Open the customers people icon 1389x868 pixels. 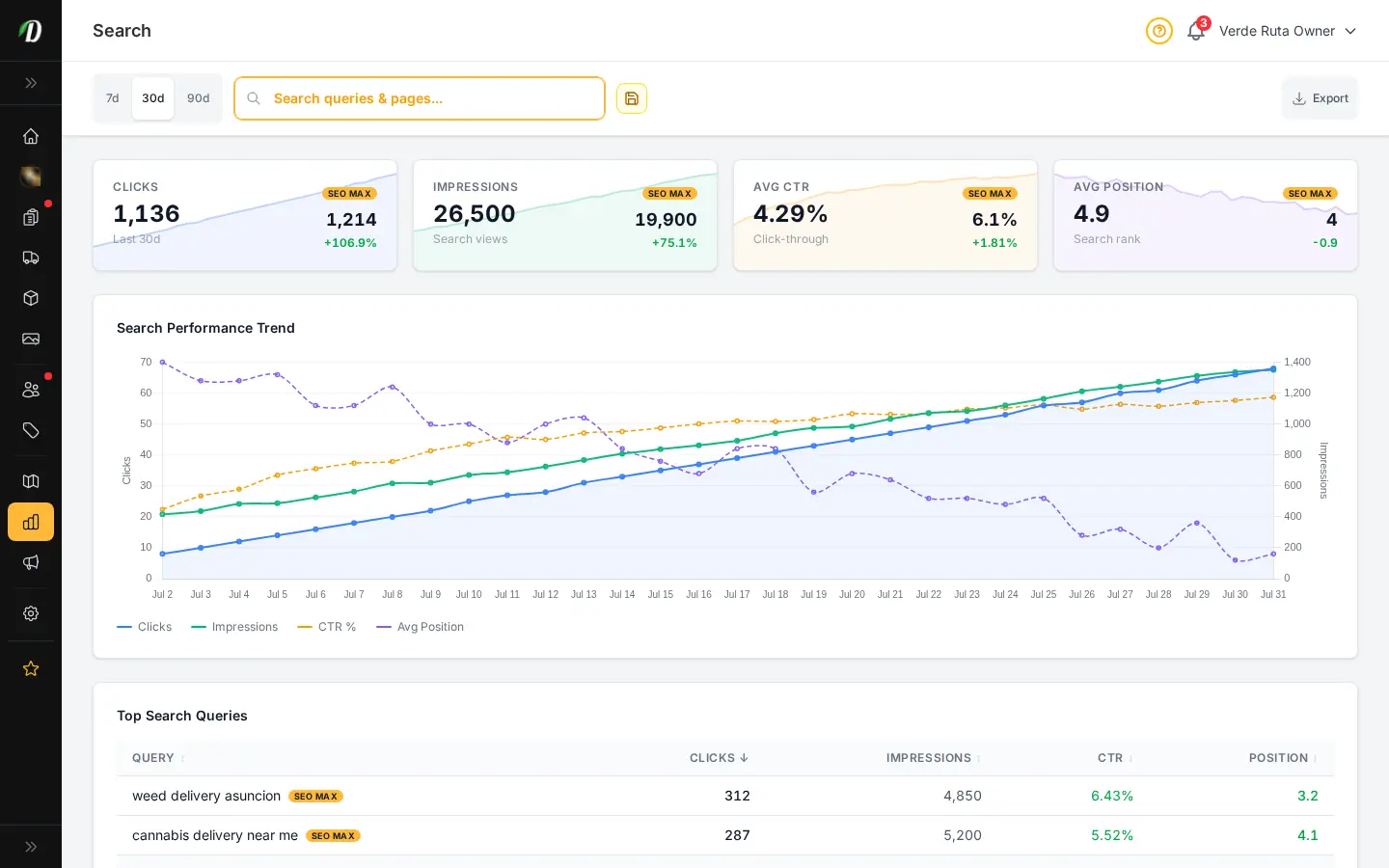point(31,390)
